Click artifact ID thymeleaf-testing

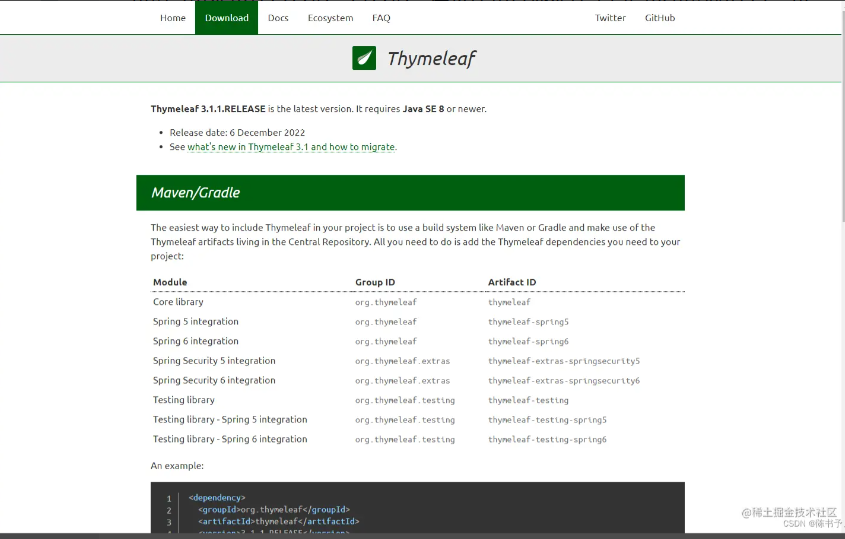[529, 400]
